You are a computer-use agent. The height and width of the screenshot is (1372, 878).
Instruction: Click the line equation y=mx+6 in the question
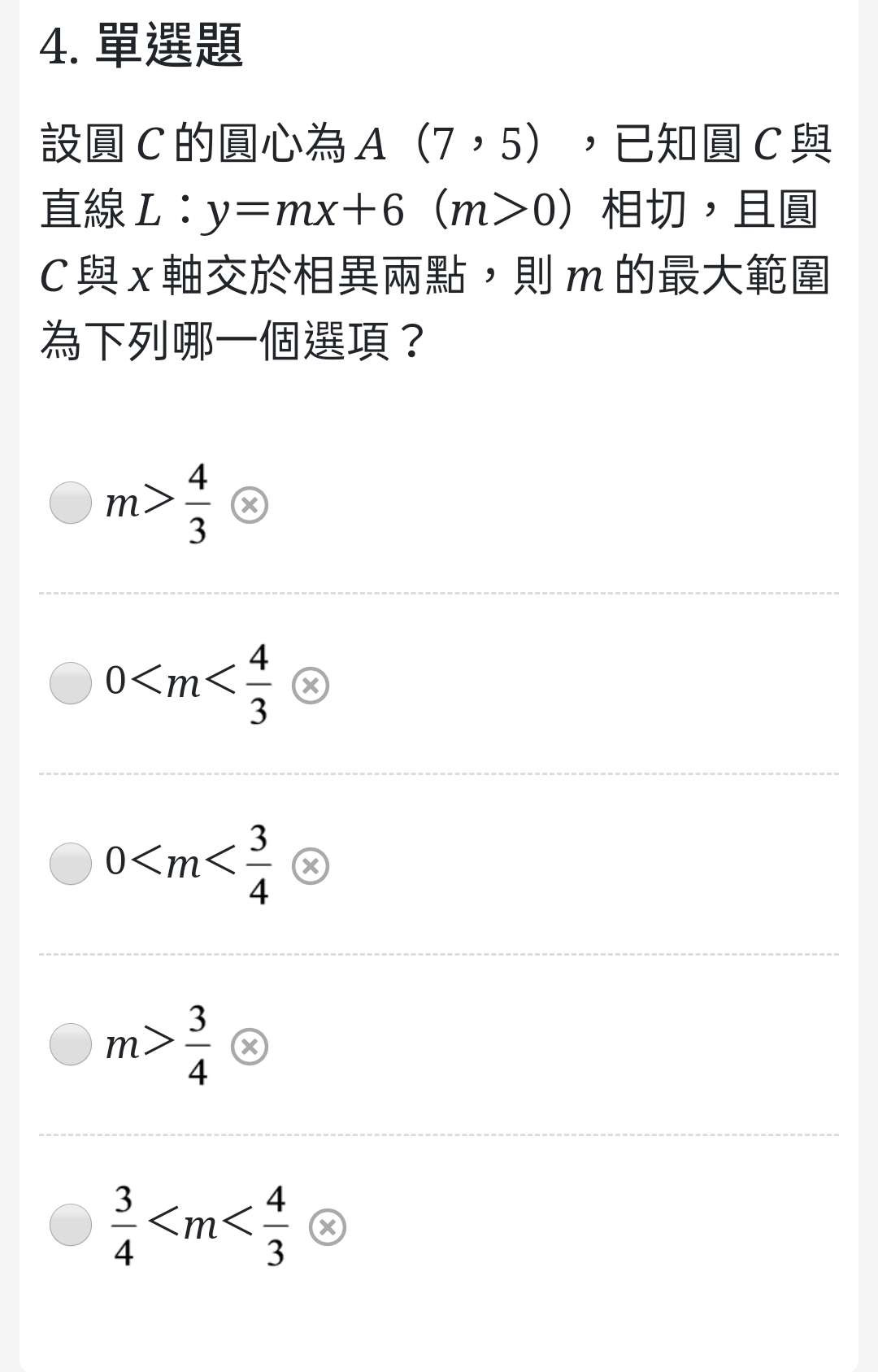click(x=304, y=211)
